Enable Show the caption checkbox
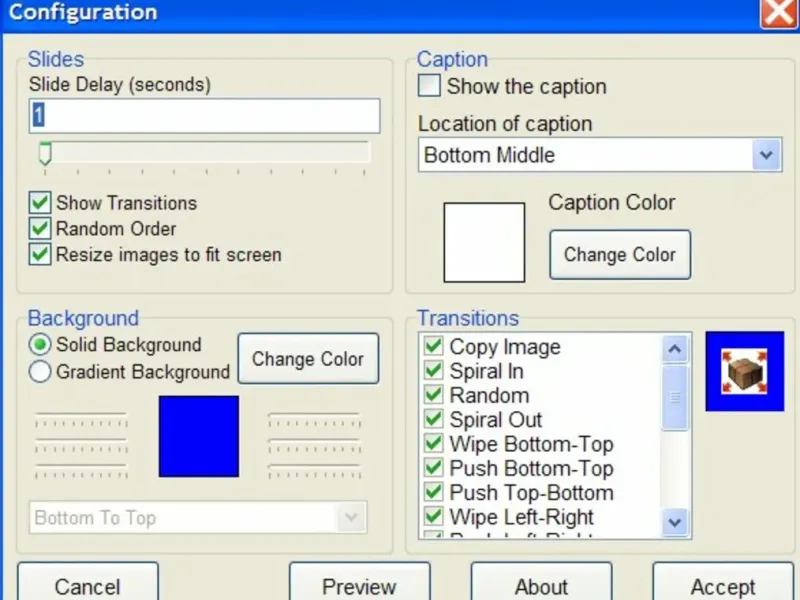This screenshot has height=600, width=800. click(x=429, y=86)
